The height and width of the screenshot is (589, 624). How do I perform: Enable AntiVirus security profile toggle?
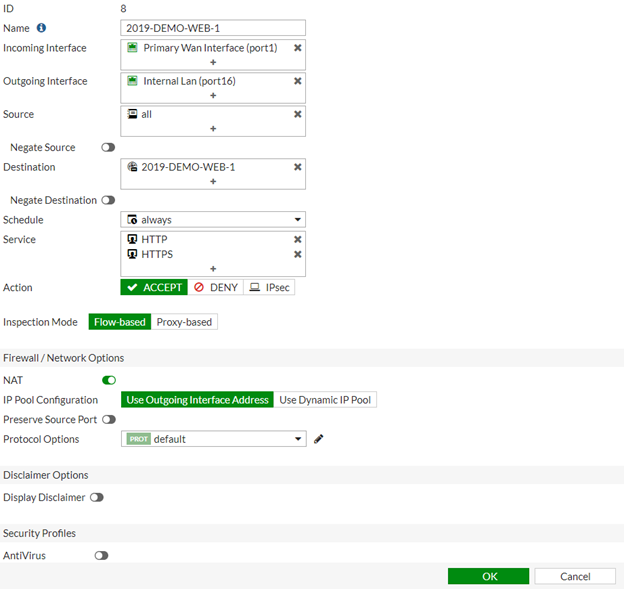tap(101, 556)
